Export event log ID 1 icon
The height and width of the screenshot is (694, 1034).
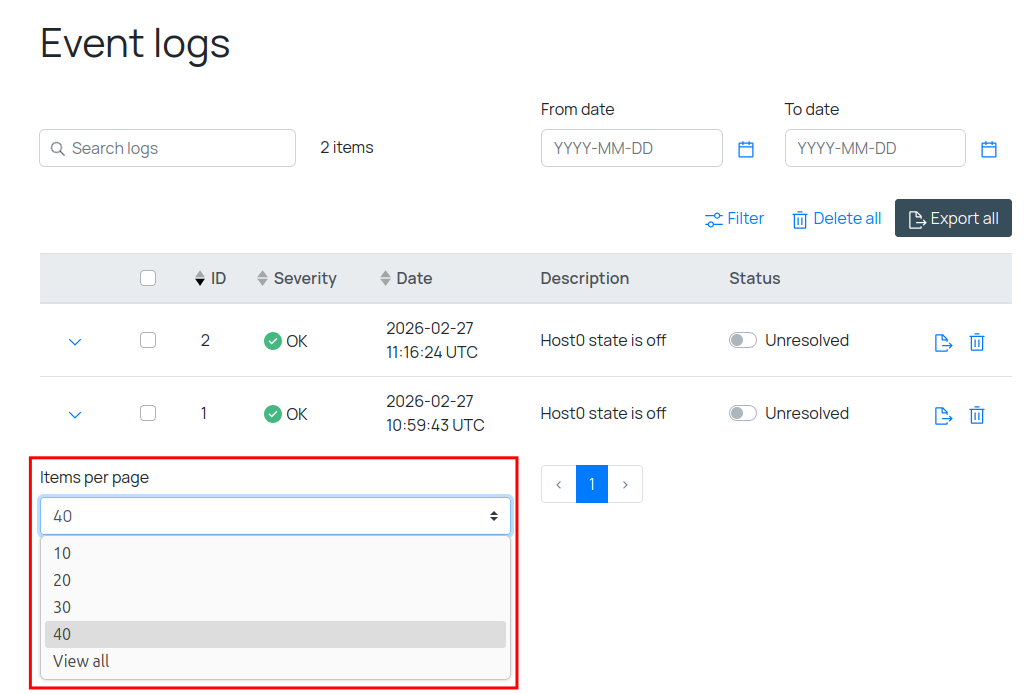(x=942, y=415)
